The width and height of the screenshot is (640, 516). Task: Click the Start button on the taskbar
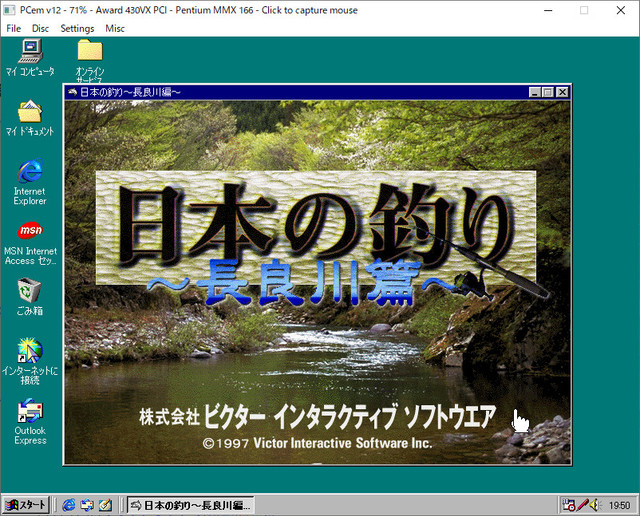coord(25,505)
